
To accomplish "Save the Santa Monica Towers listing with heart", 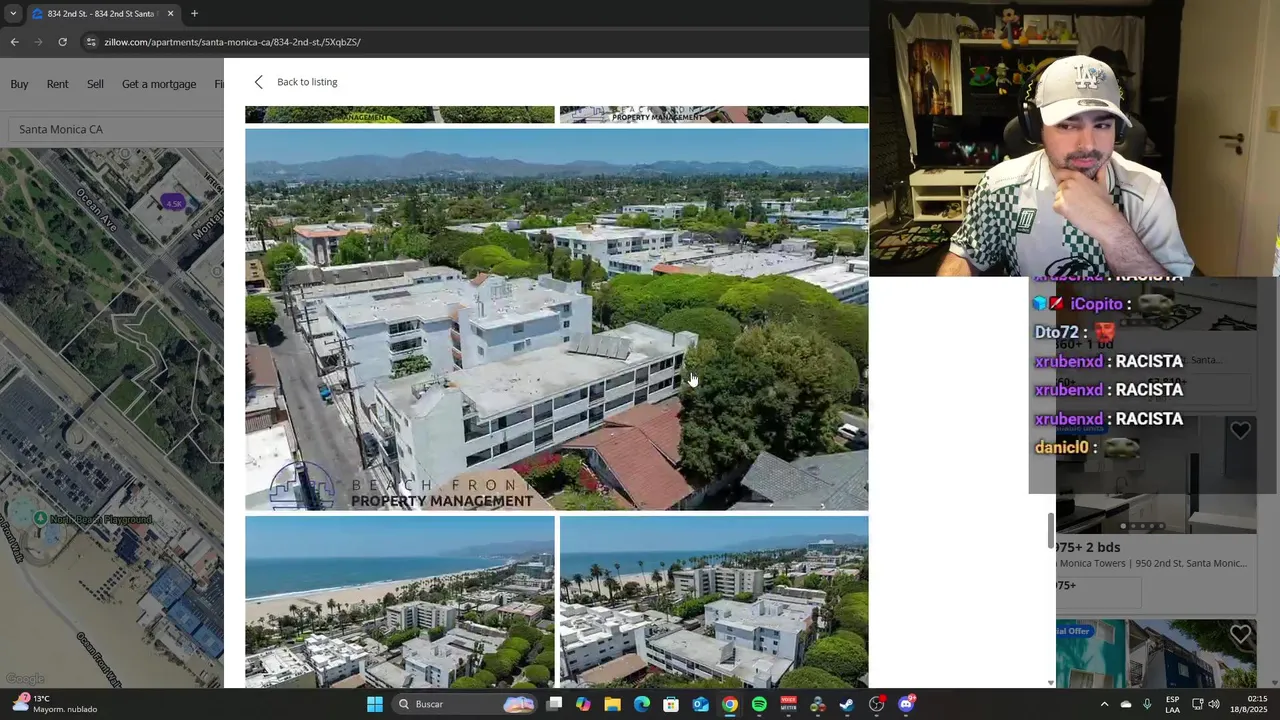I will (x=1240, y=431).
